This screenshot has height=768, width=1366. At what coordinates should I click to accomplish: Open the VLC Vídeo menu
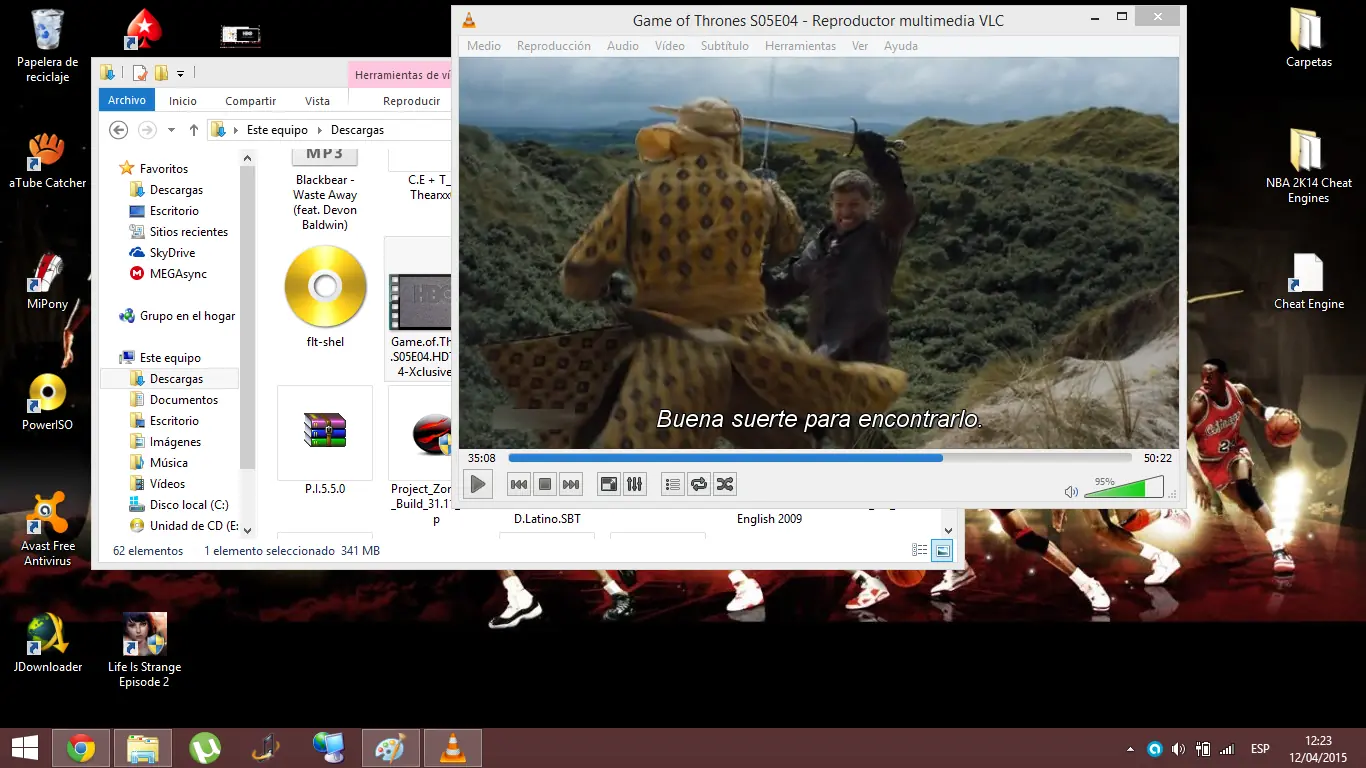click(x=670, y=46)
